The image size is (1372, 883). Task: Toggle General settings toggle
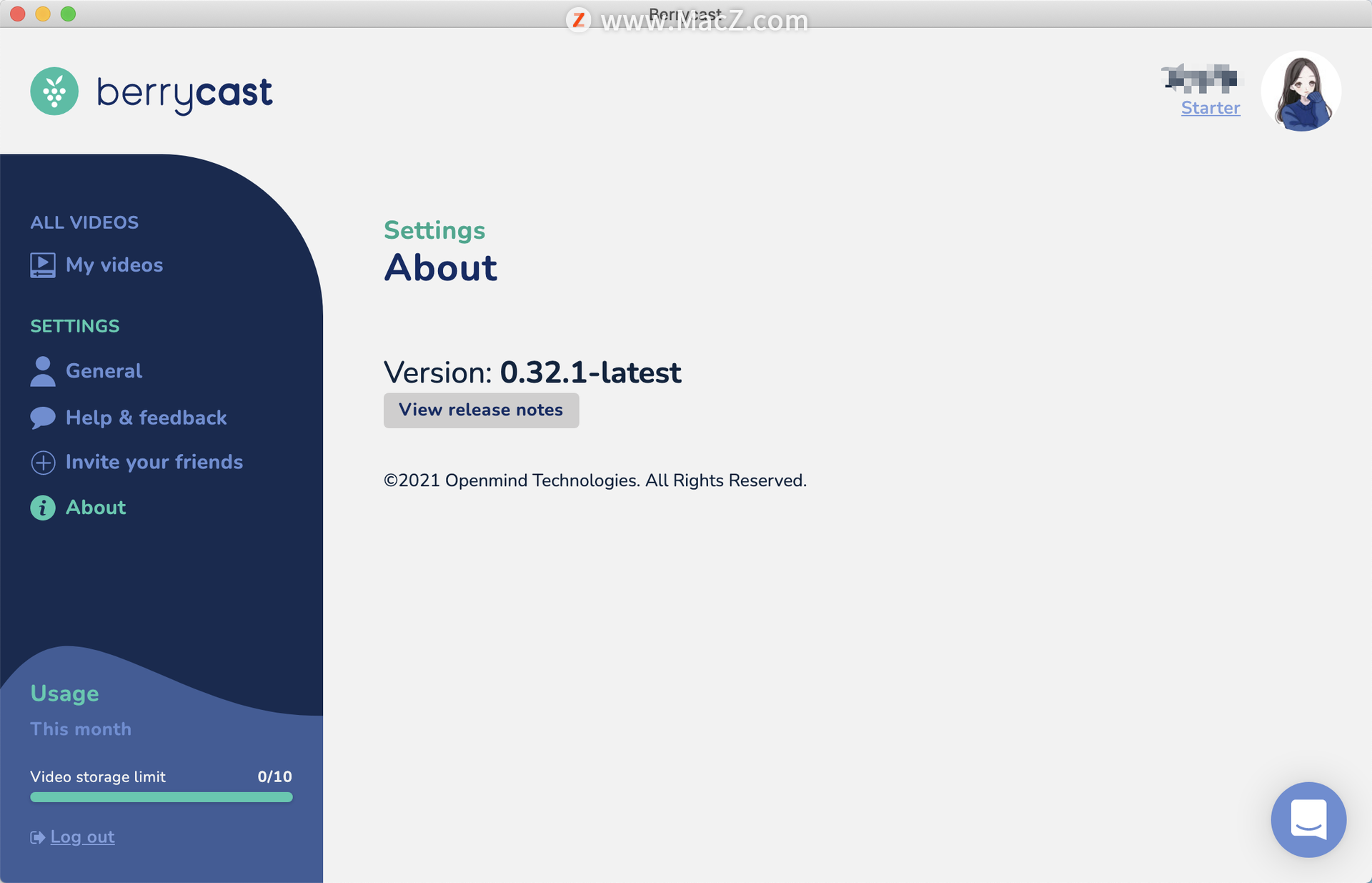(104, 371)
